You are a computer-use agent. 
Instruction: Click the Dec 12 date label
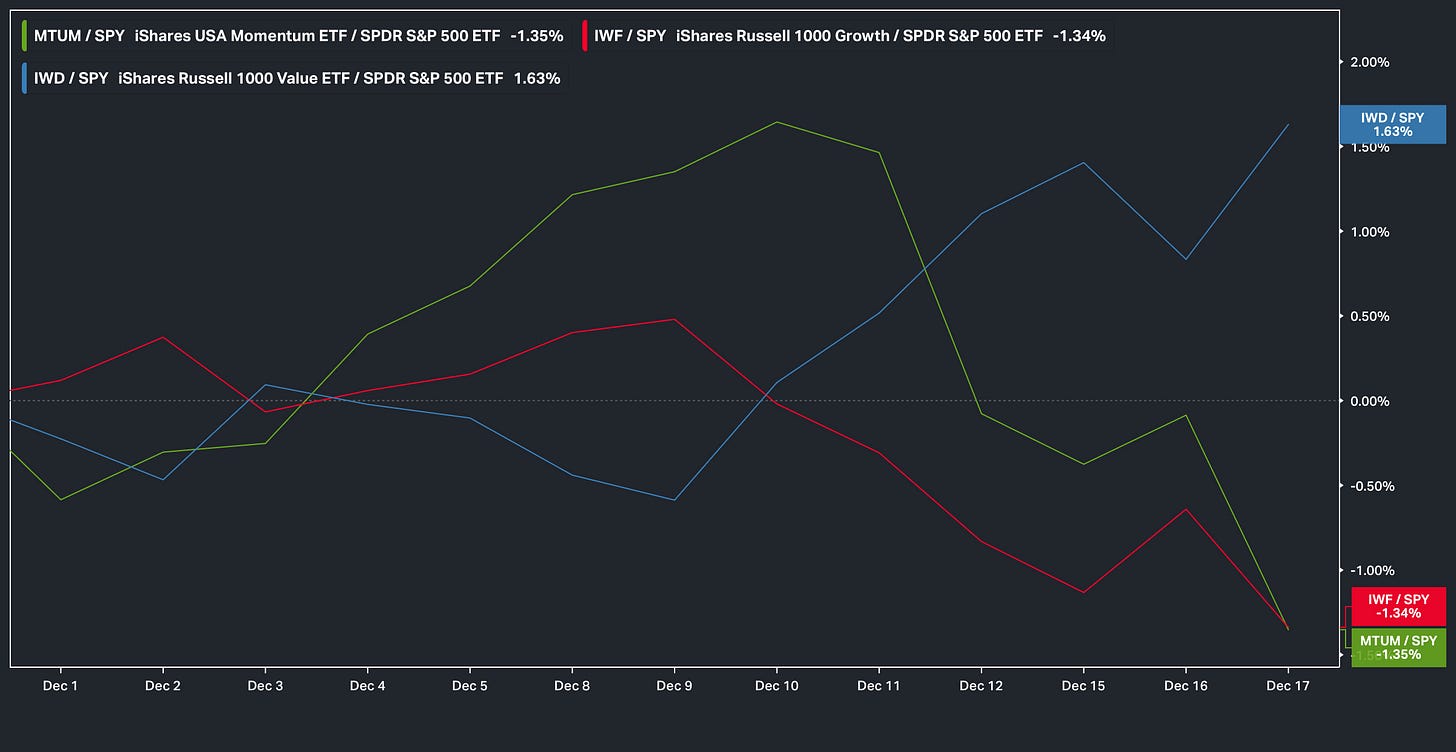[981, 686]
